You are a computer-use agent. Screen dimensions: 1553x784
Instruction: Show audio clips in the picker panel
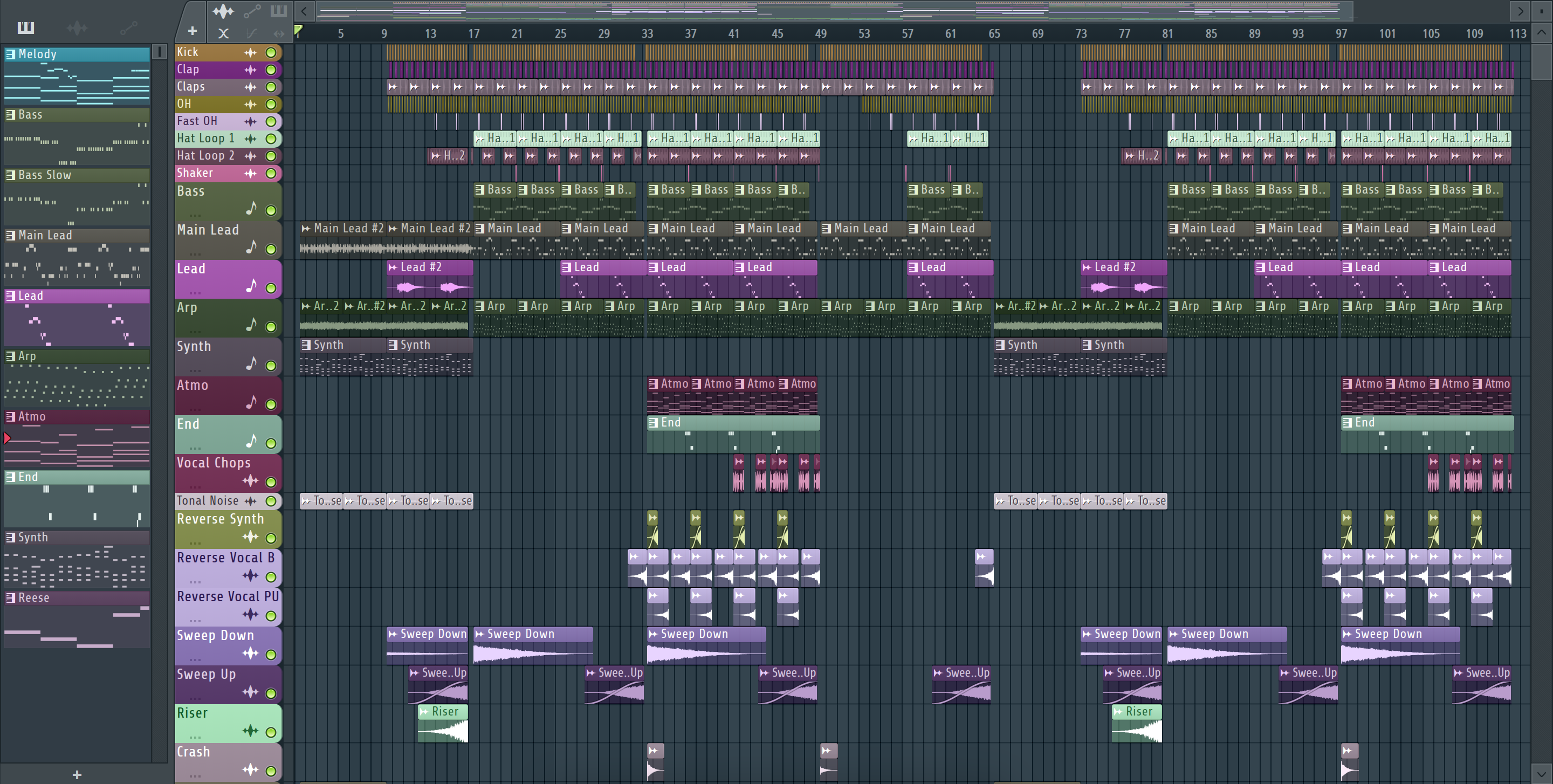point(77,27)
